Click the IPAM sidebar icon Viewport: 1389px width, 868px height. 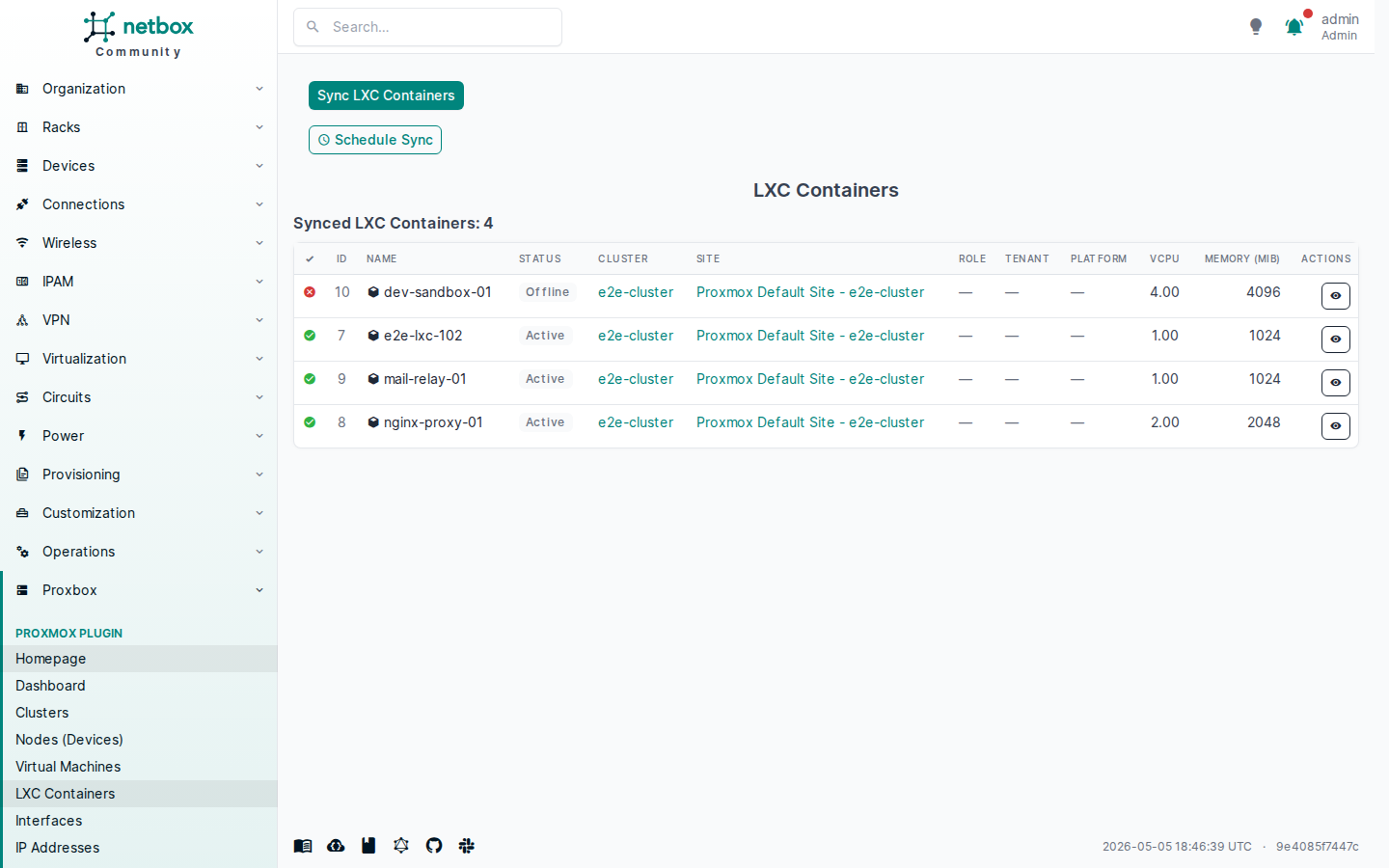(x=22, y=282)
